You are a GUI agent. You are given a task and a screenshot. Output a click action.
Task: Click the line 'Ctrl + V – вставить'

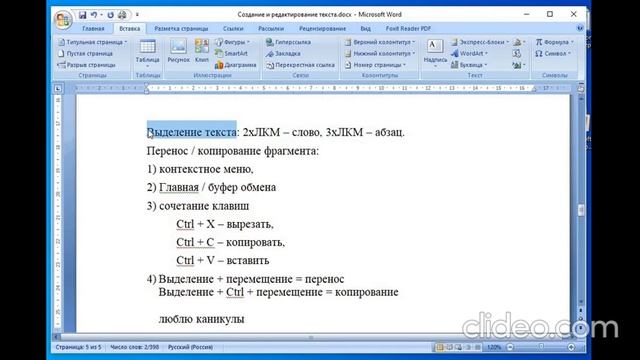coord(222,260)
